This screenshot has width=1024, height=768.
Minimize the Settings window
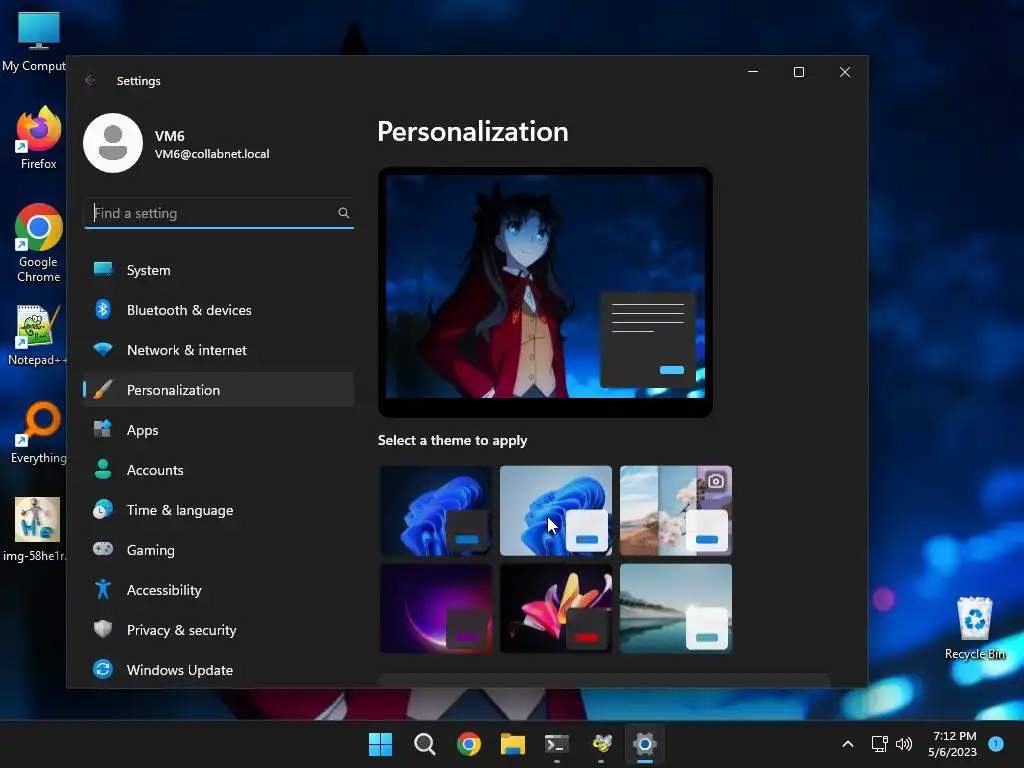753,72
